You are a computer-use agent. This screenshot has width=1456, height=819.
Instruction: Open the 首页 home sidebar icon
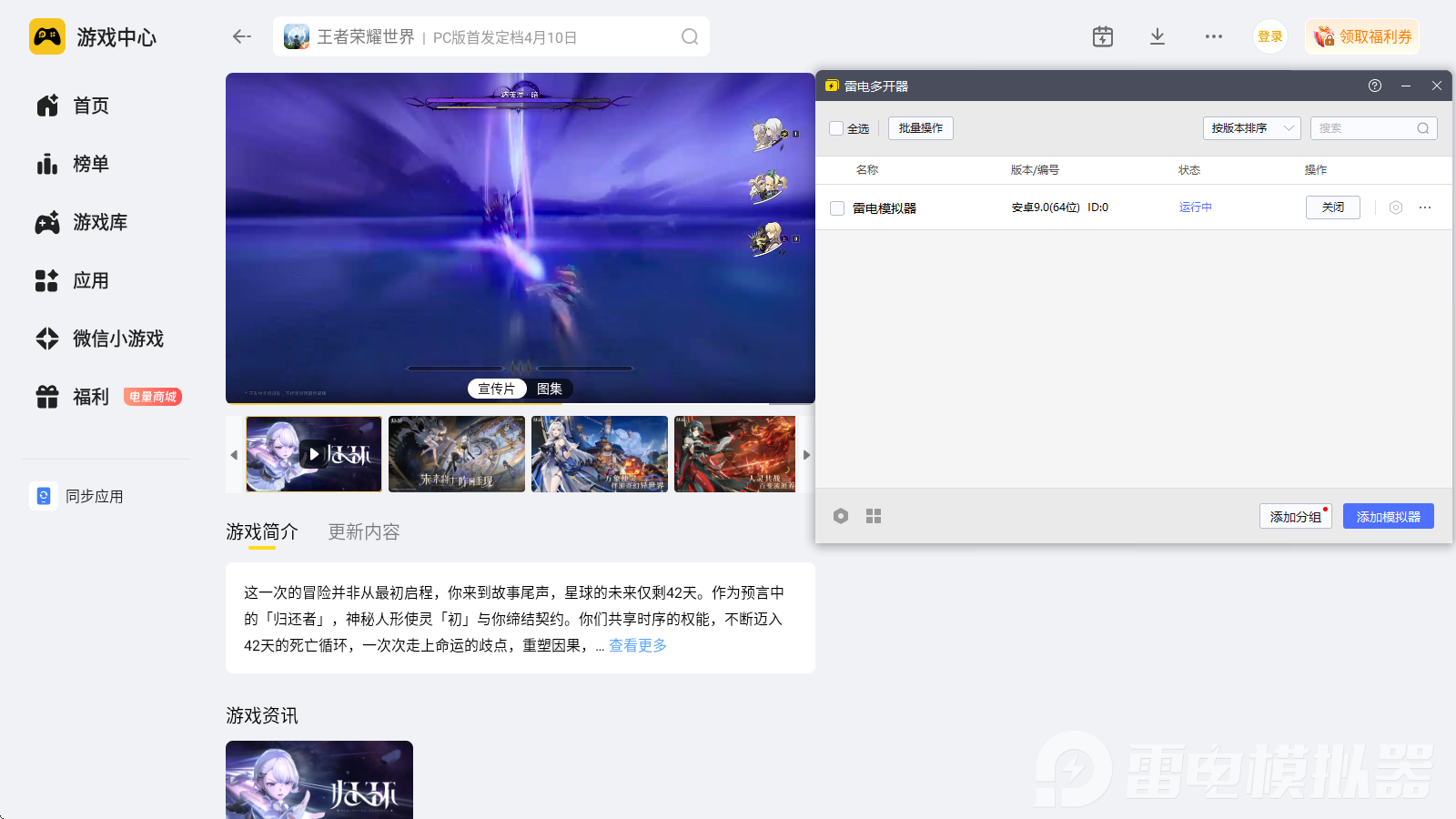[47, 106]
